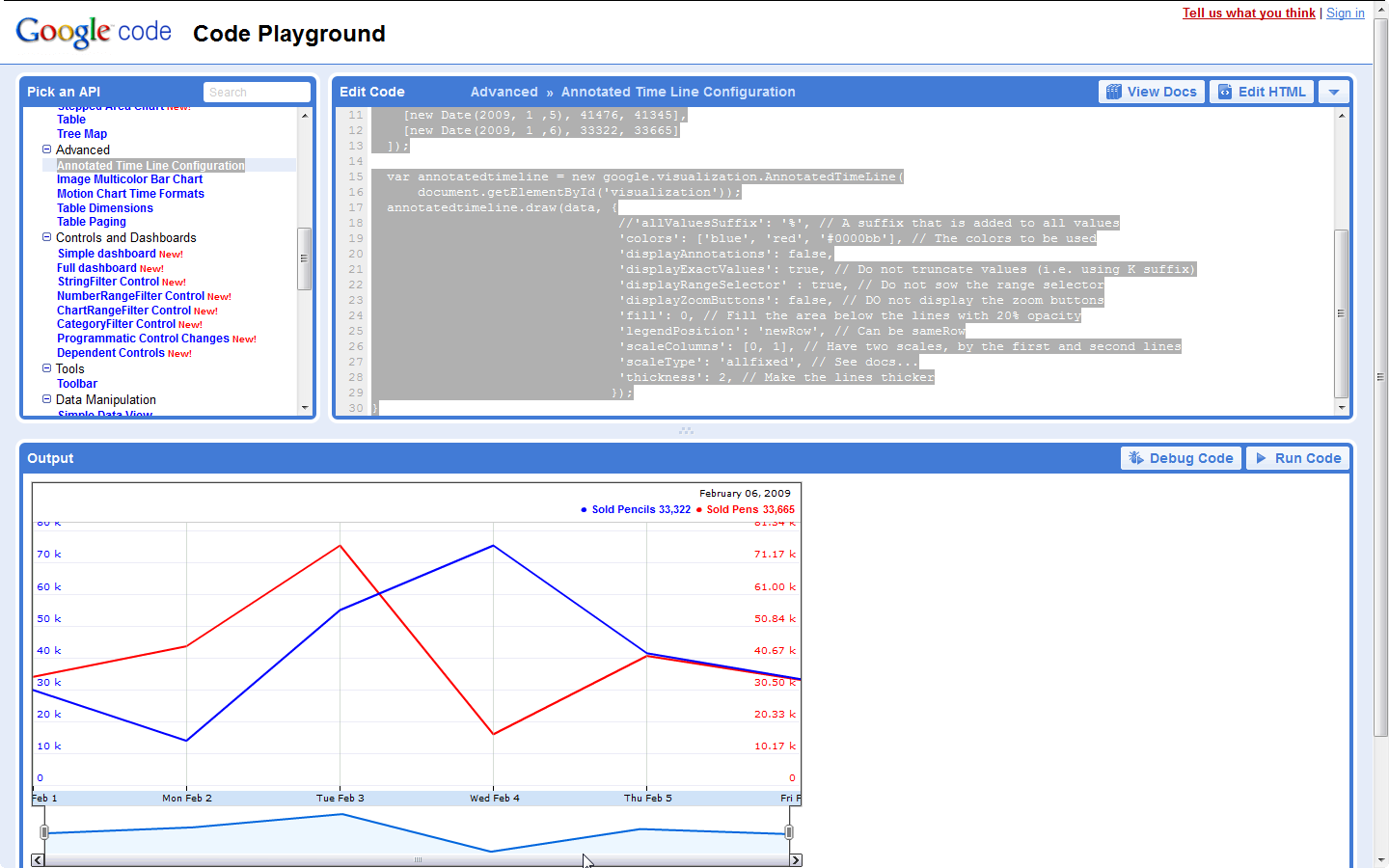The height and width of the screenshot is (868, 1389).
Task: Click the code editor scroll down arrow
Action: point(1341,408)
